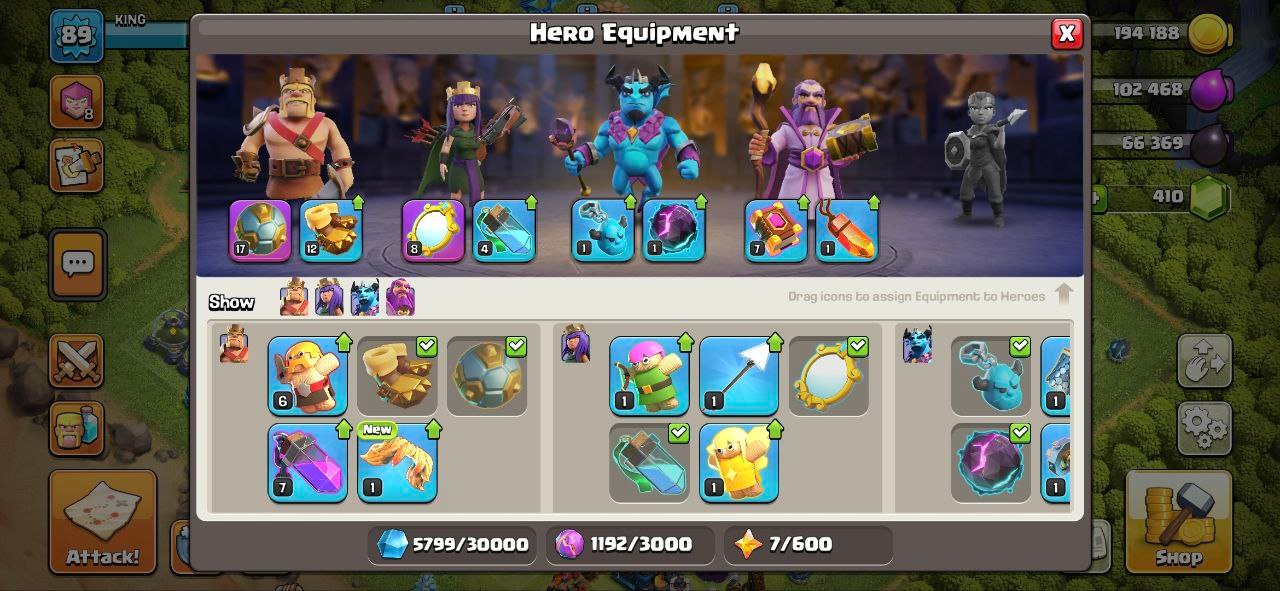Pick the Healer Puppet equipment
The height and width of the screenshot is (591, 1280).
click(739, 462)
